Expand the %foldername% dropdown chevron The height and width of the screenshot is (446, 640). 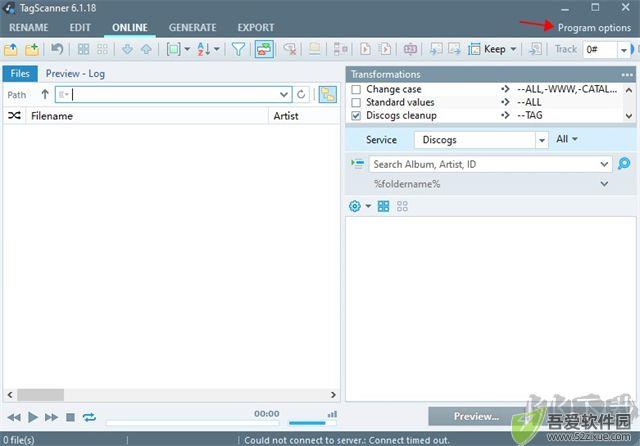point(604,184)
